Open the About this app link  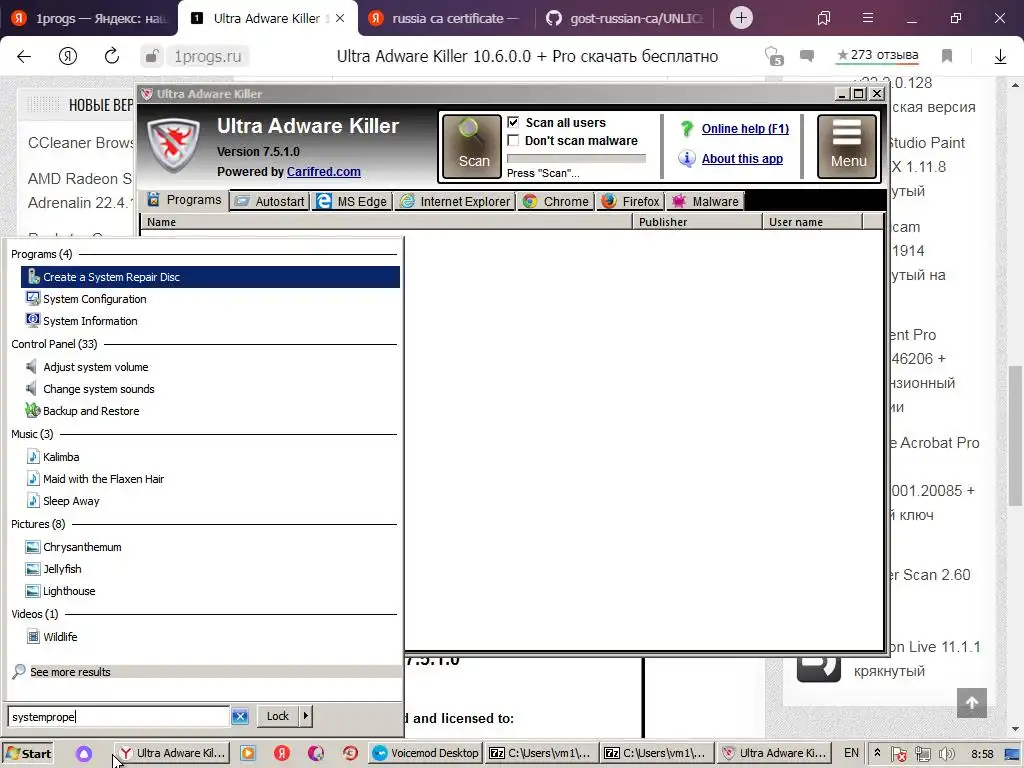pyautogui.click(x=742, y=159)
